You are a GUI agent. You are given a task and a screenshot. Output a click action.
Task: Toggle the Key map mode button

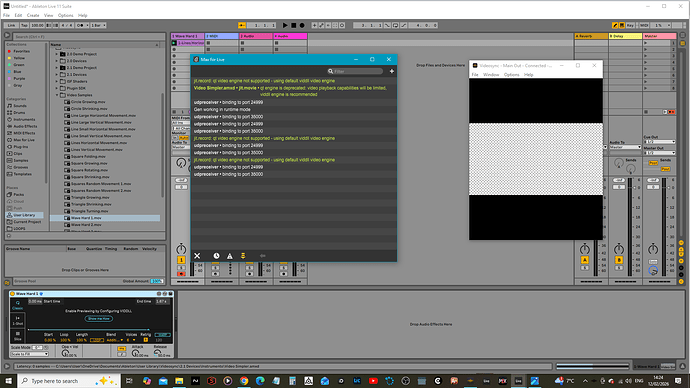click(631, 26)
